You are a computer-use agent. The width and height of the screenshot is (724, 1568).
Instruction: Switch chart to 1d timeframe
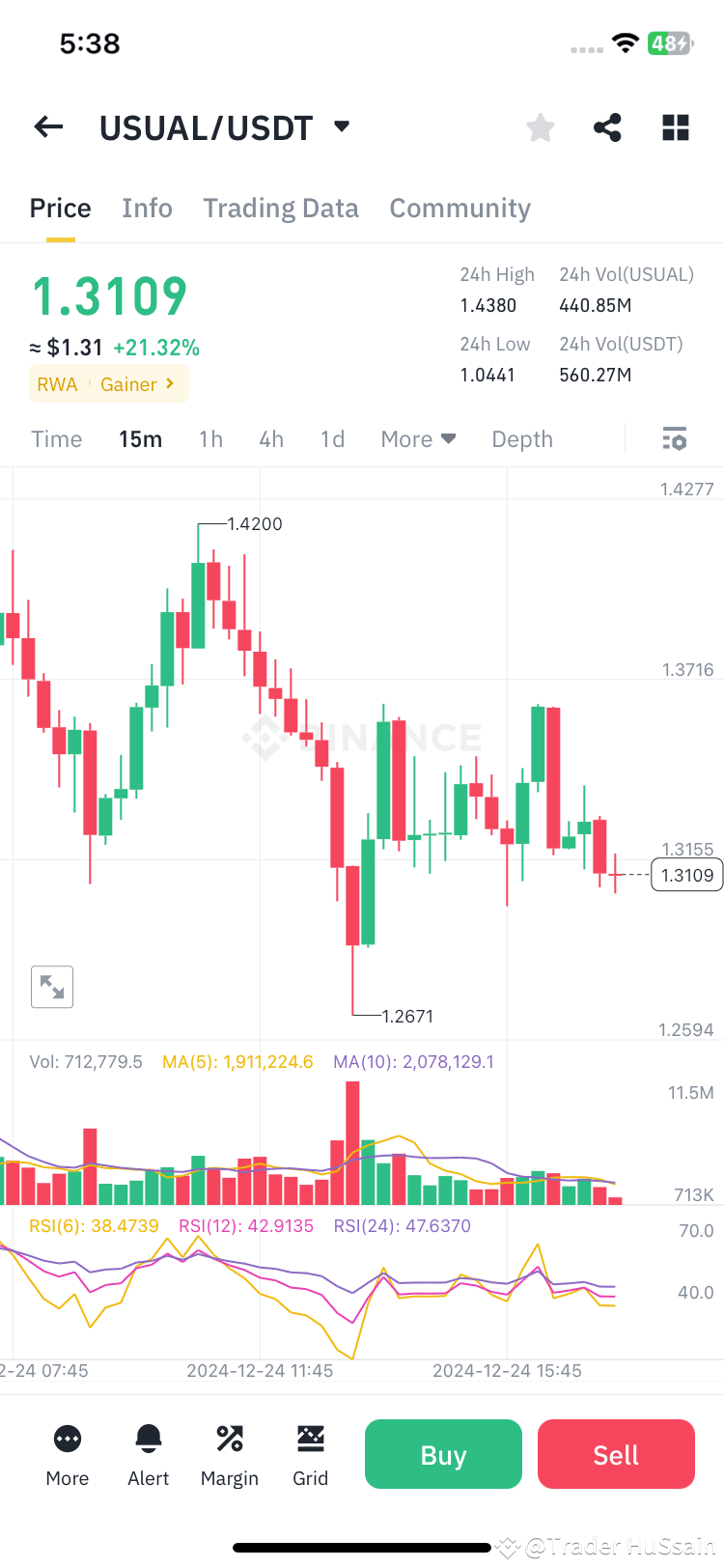coord(332,438)
